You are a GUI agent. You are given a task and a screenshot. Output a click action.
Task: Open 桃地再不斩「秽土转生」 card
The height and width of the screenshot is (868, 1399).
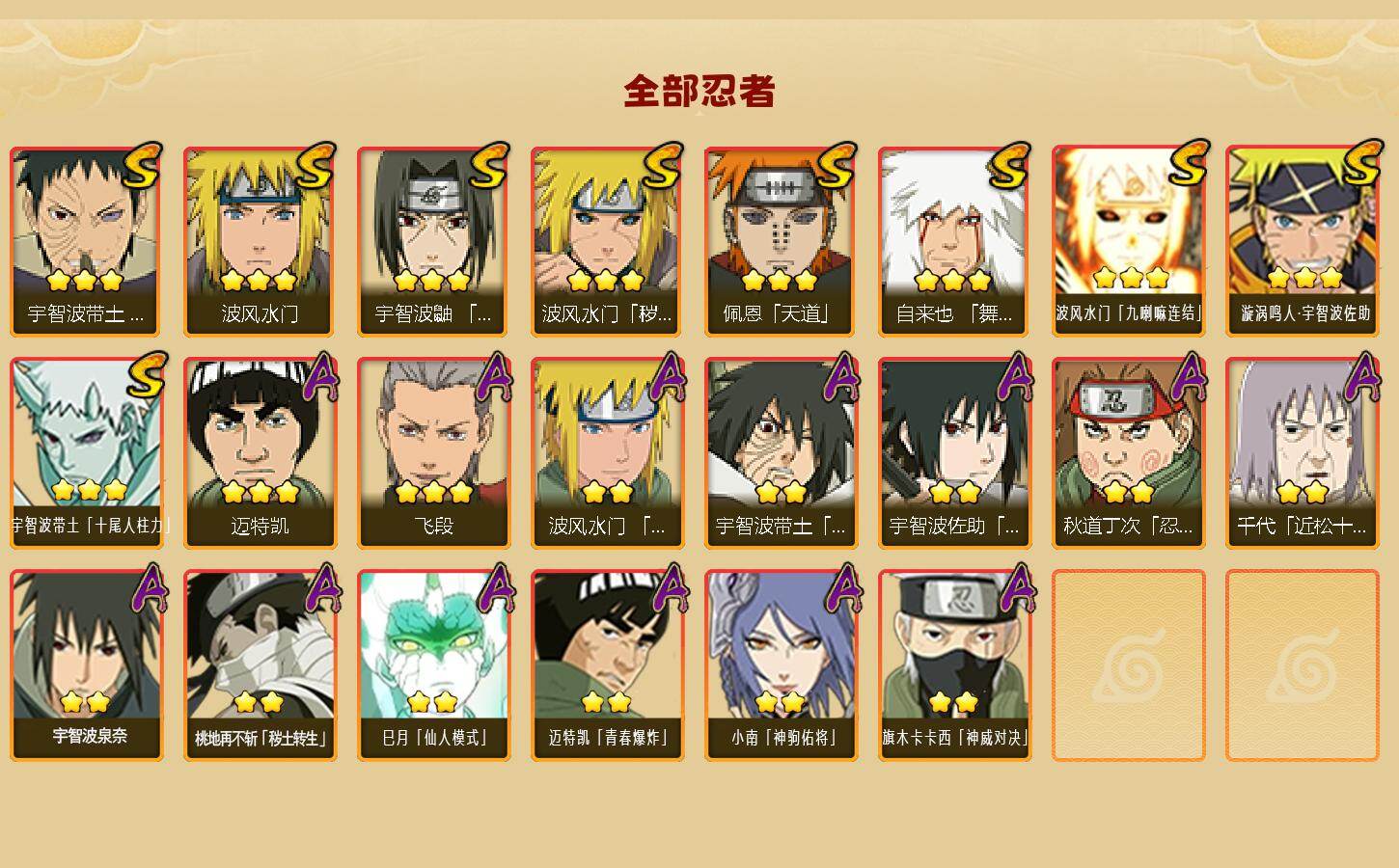[260, 665]
